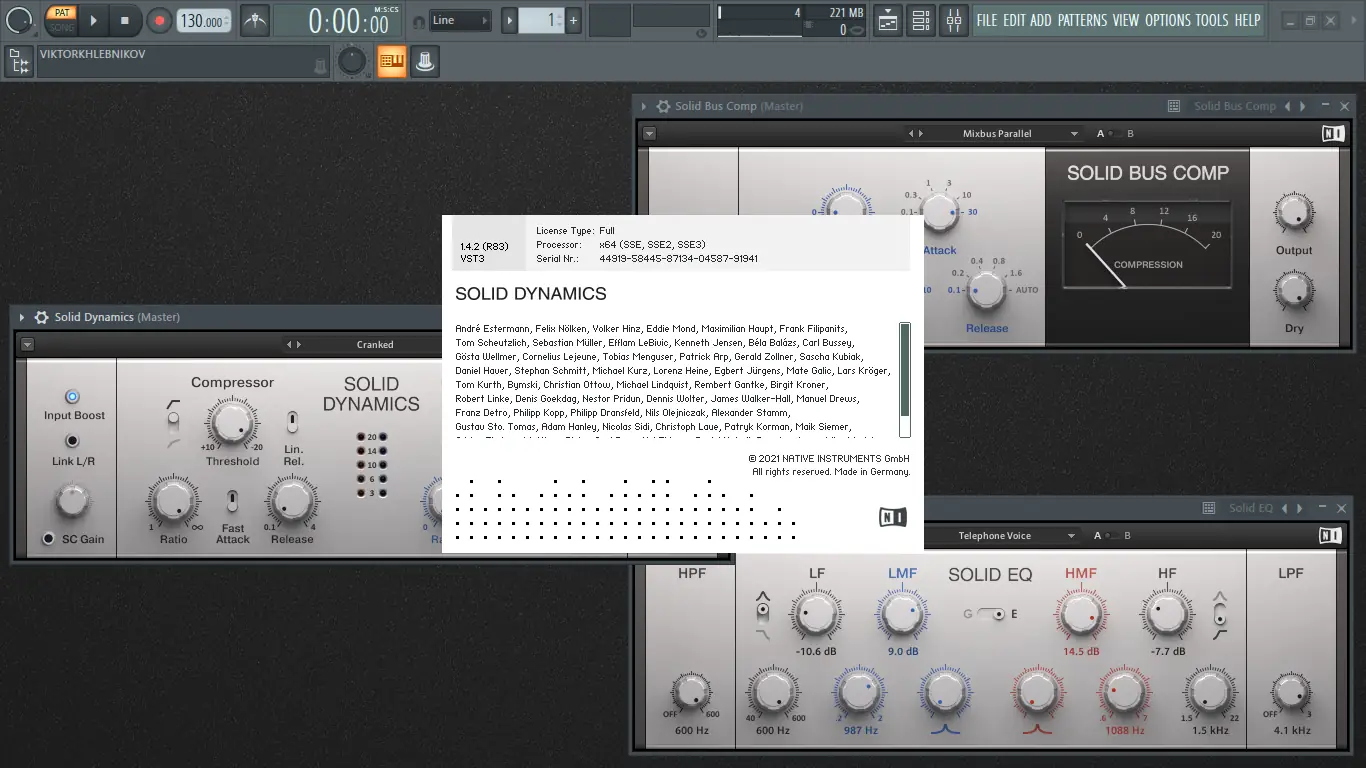This screenshot has height=768, width=1366.
Task: Click the knob icon beside the piano keyboard button
Action: [425, 62]
